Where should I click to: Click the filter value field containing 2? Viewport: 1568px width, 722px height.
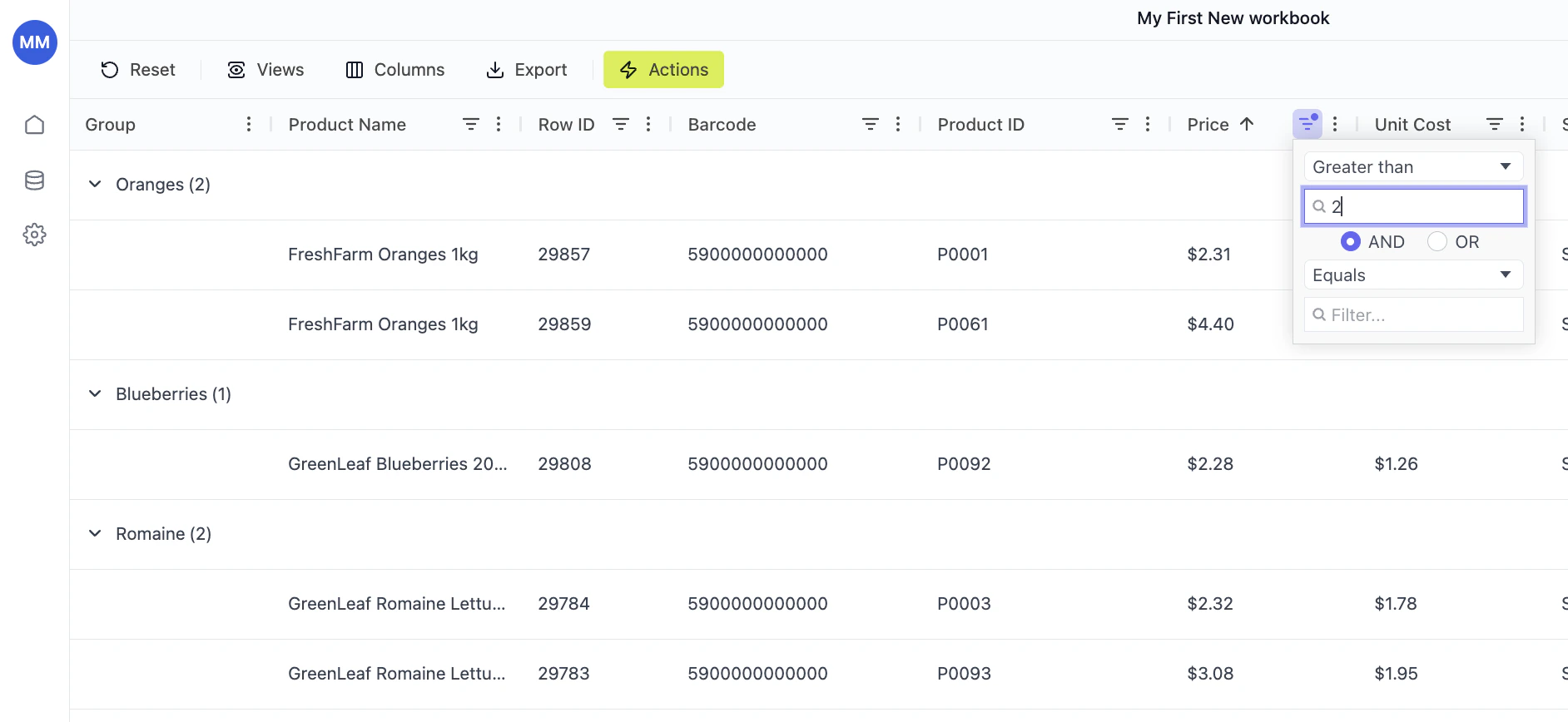(1413, 206)
